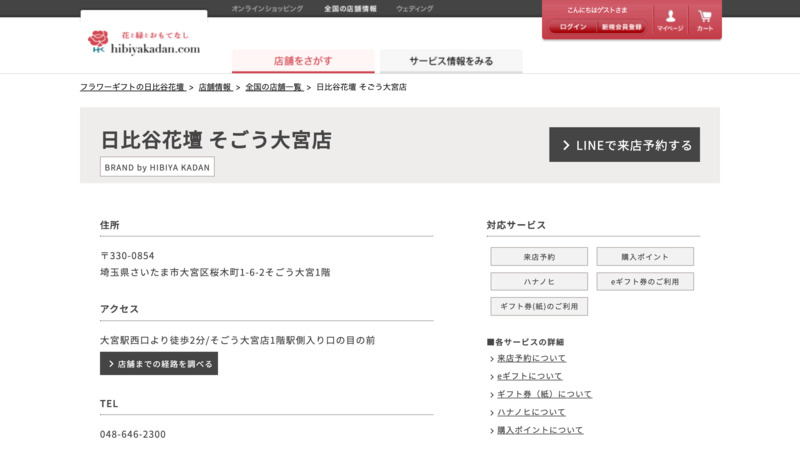800x451 pixels.
Task: Select the eギフト券のご利用 service button
Action: [645, 282]
